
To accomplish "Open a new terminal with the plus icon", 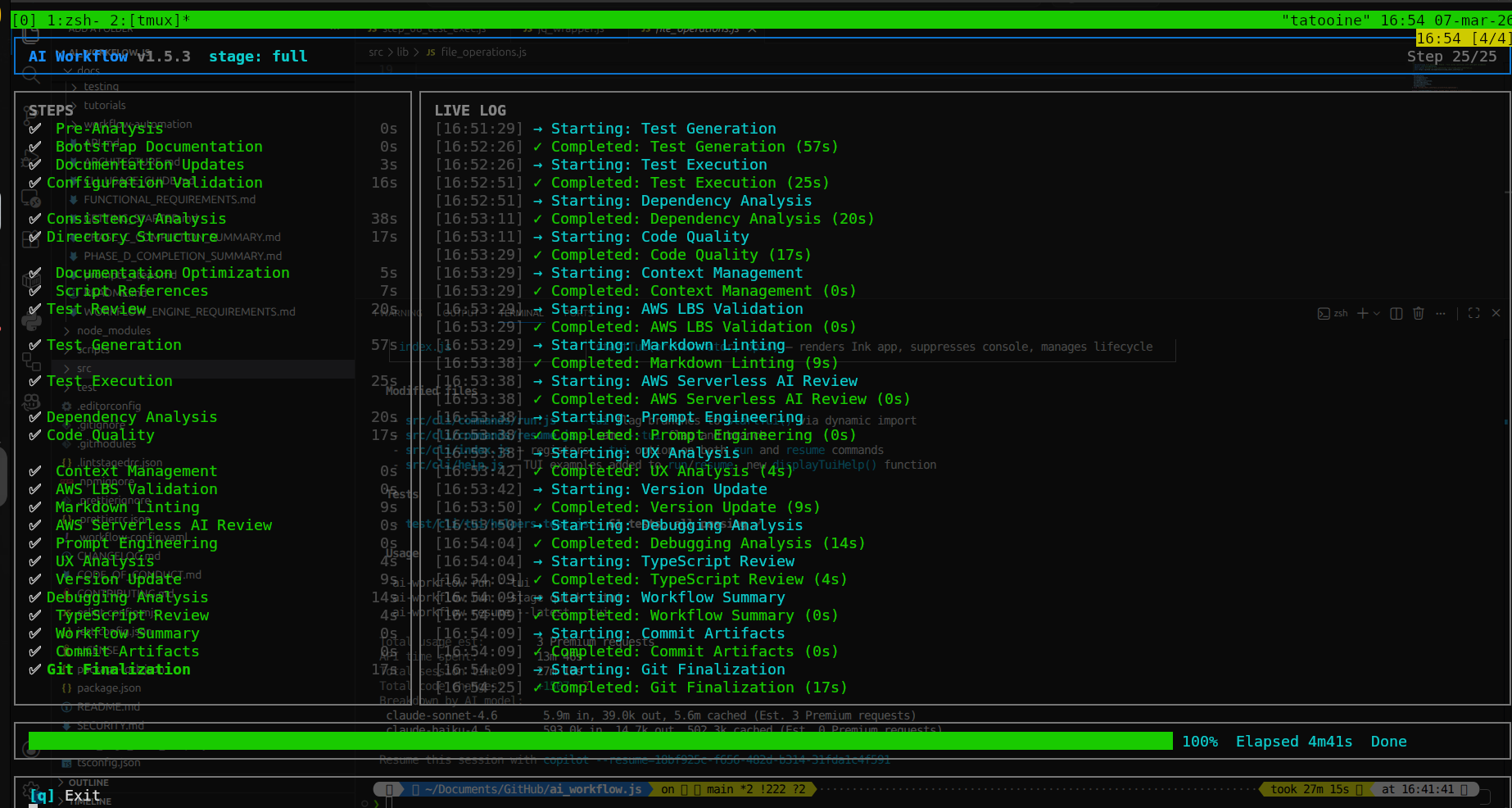I will point(1362,313).
